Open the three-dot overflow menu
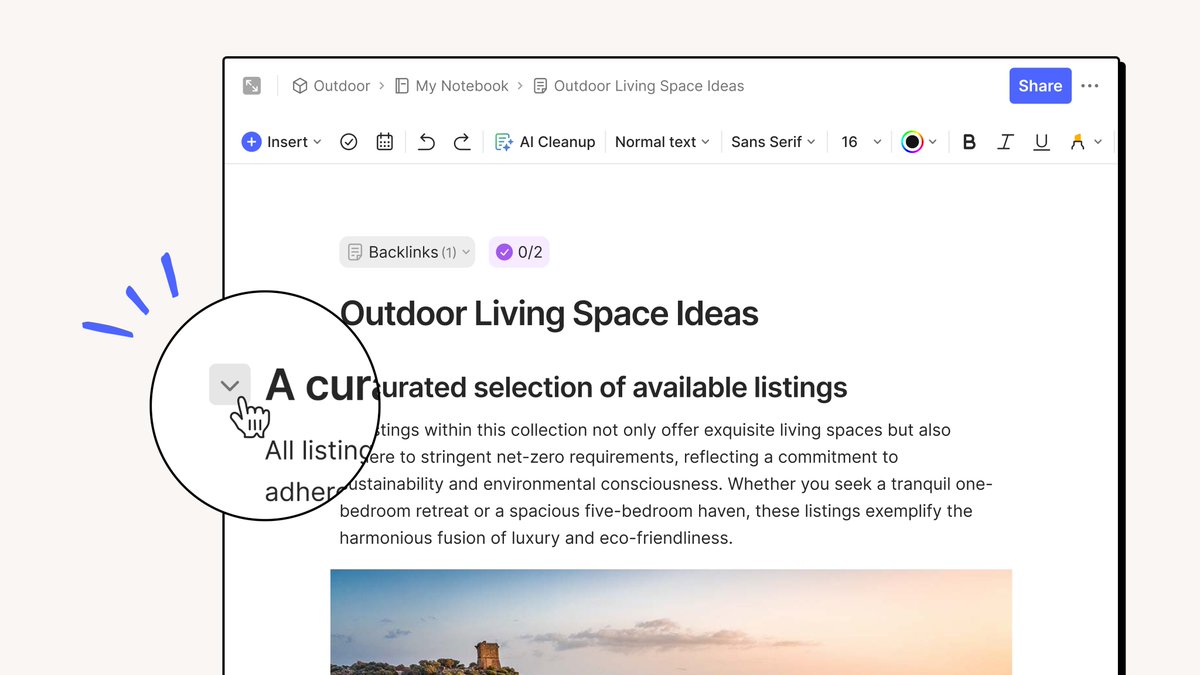The image size is (1200, 675). pyautogui.click(x=1090, y=86)
